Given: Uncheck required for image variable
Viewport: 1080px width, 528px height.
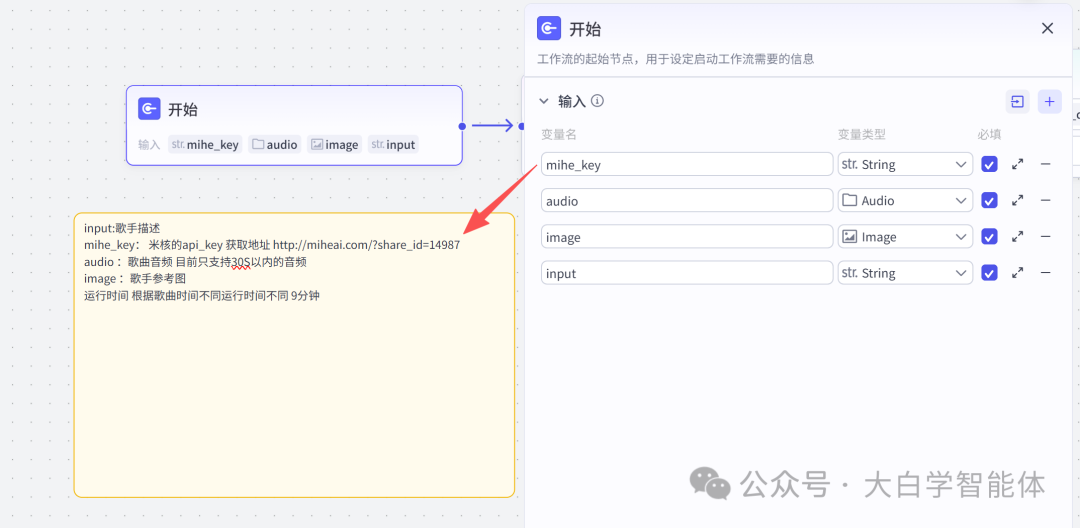Looking at the screenshot, I should click(x=989, y=236).
